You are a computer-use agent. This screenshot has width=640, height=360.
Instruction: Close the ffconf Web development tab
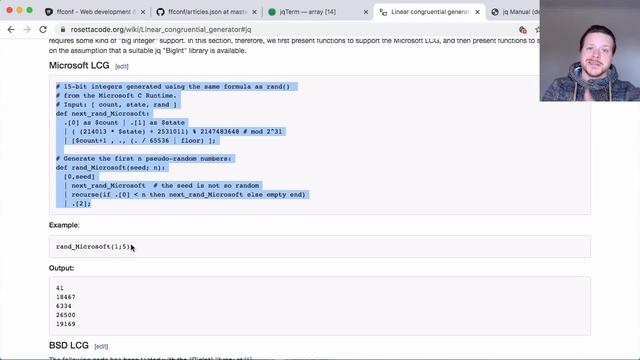(143, 12)
